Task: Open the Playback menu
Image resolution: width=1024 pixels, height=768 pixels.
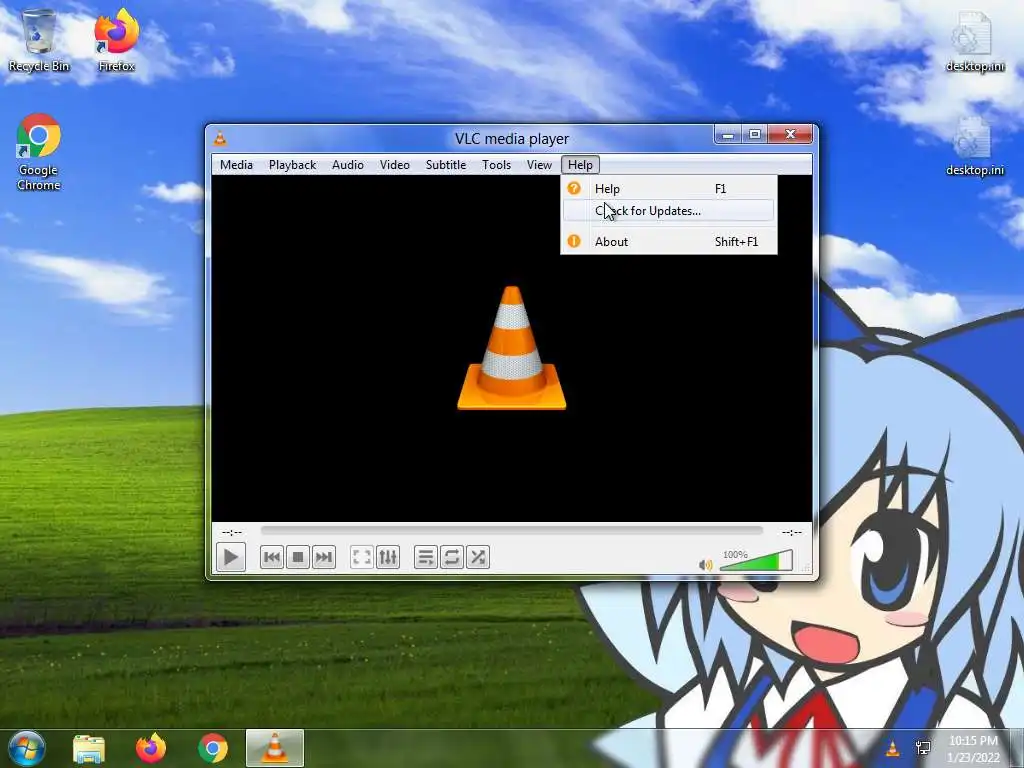Action: coord(293,165)
